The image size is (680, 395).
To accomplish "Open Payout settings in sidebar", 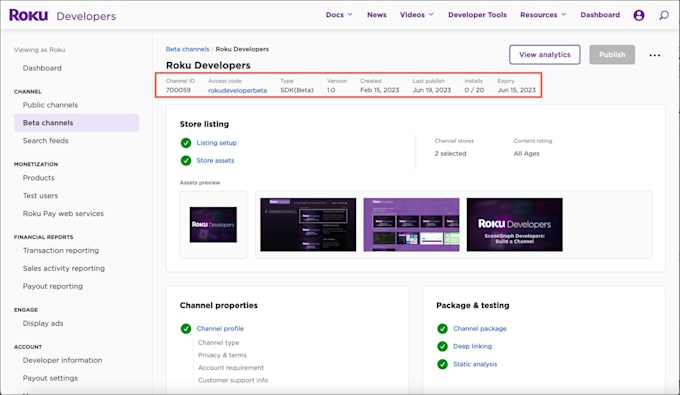I will pyautogui.click(x=50, y=378).
